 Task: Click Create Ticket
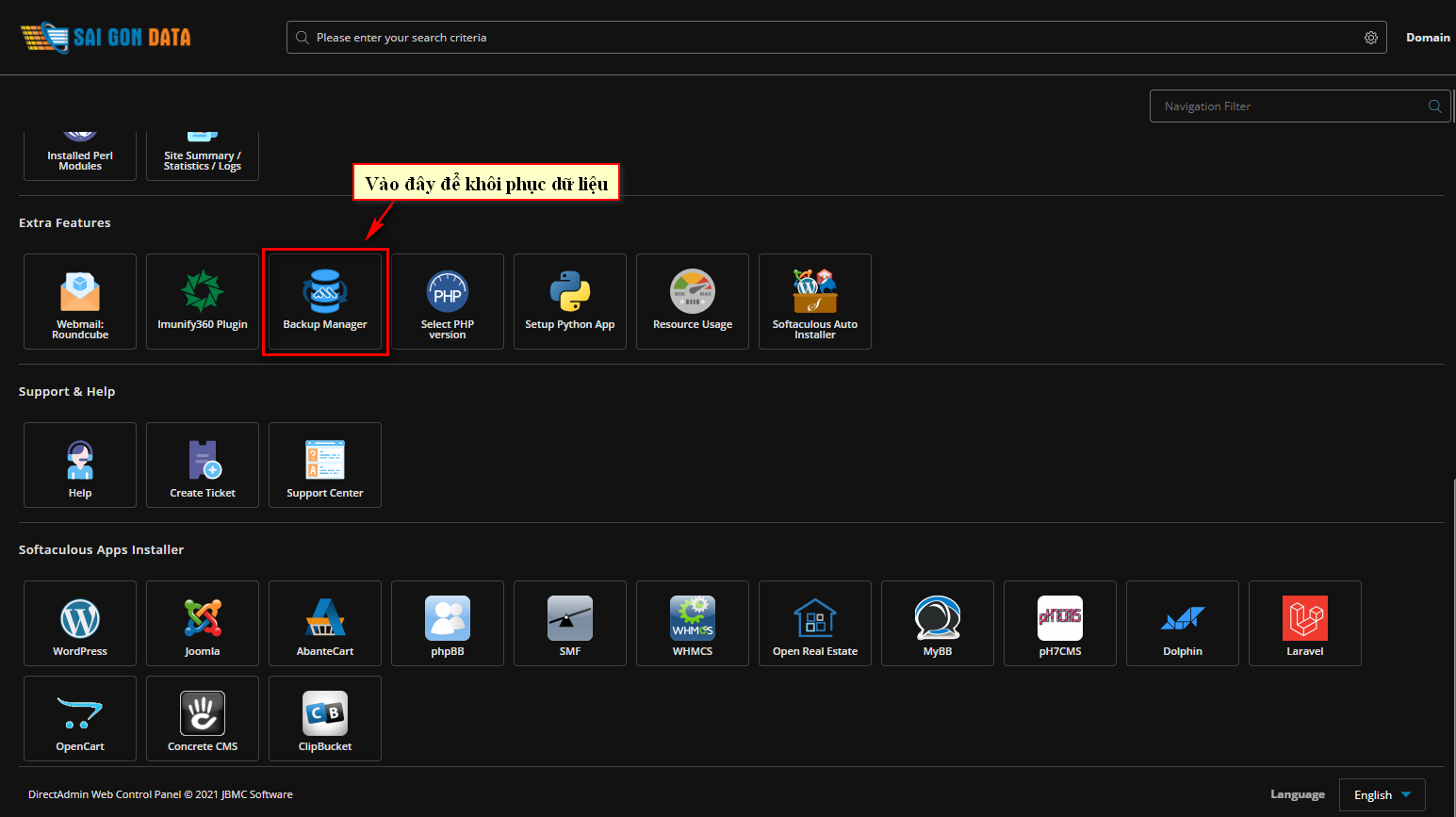pos(203,465)
